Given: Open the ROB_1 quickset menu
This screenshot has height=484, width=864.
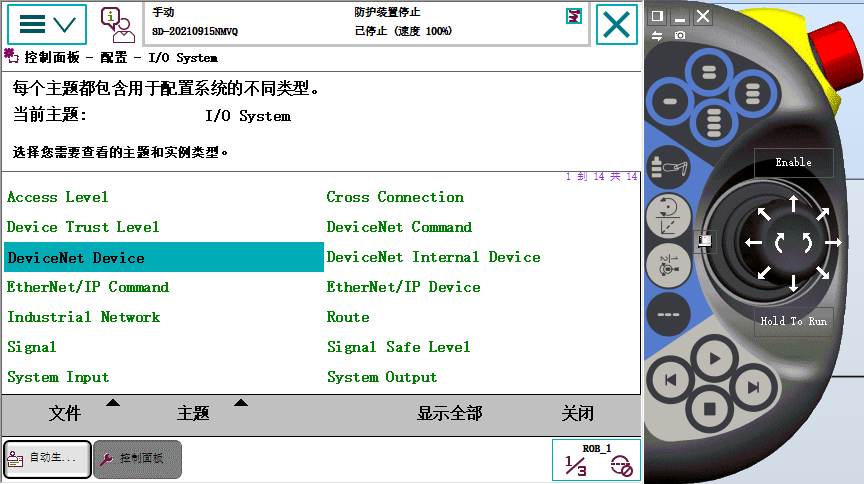Looking at the screenshot, I should click(596, 460).
